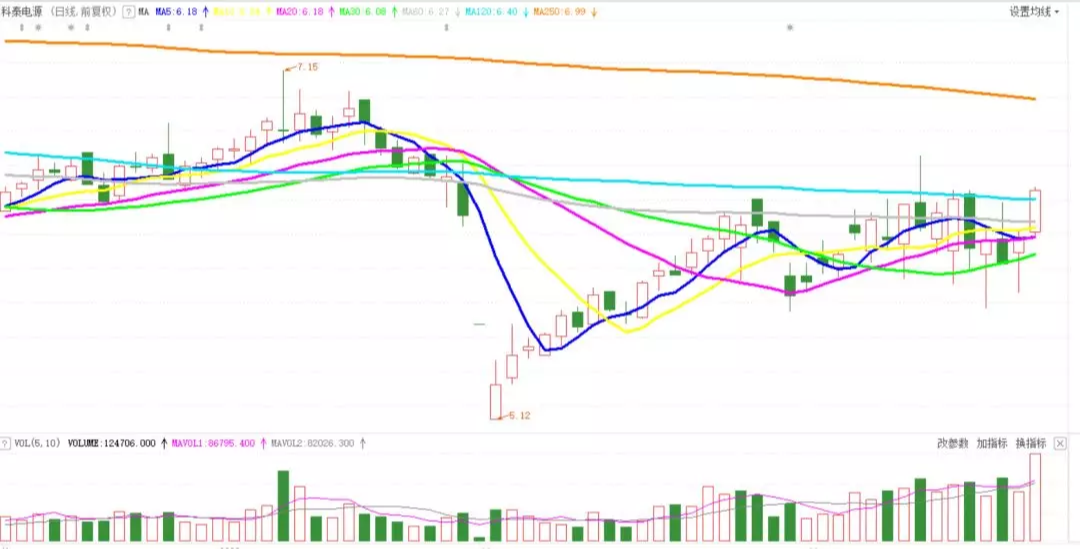This screenshot has width=1080, height=549.
Task: Click the 科泰电源 stock title
Action: (x=23, y=12)
